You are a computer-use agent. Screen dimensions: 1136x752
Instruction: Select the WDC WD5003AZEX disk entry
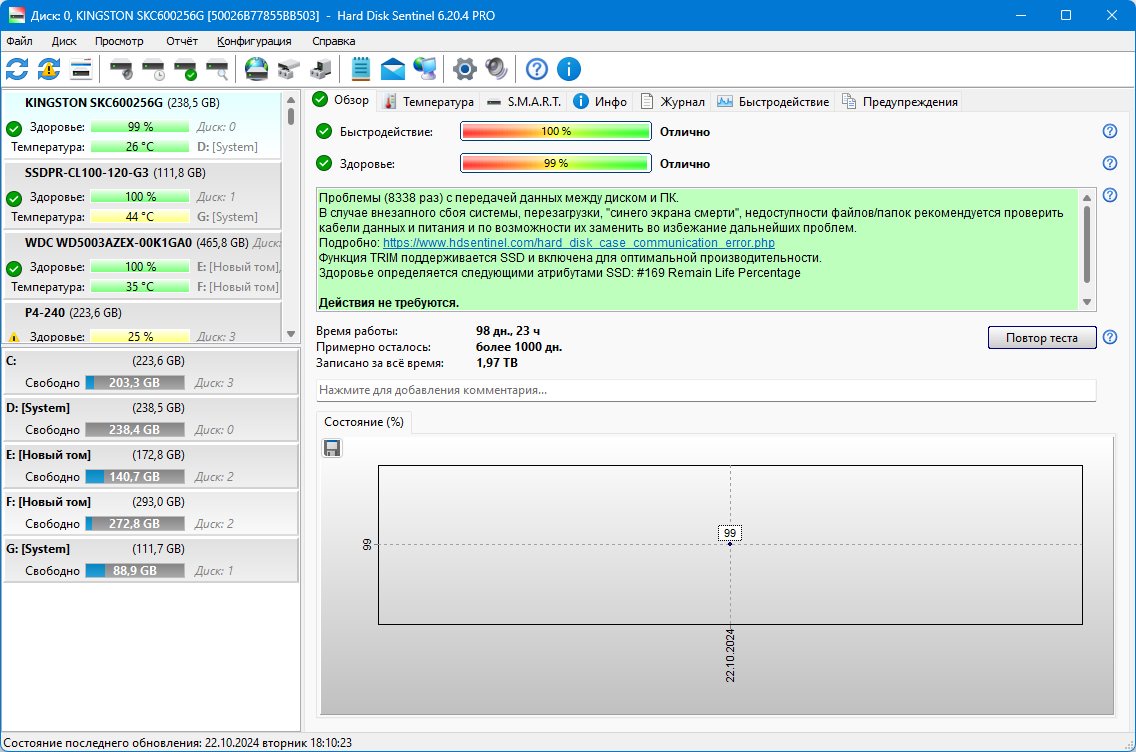click(143, 264)
